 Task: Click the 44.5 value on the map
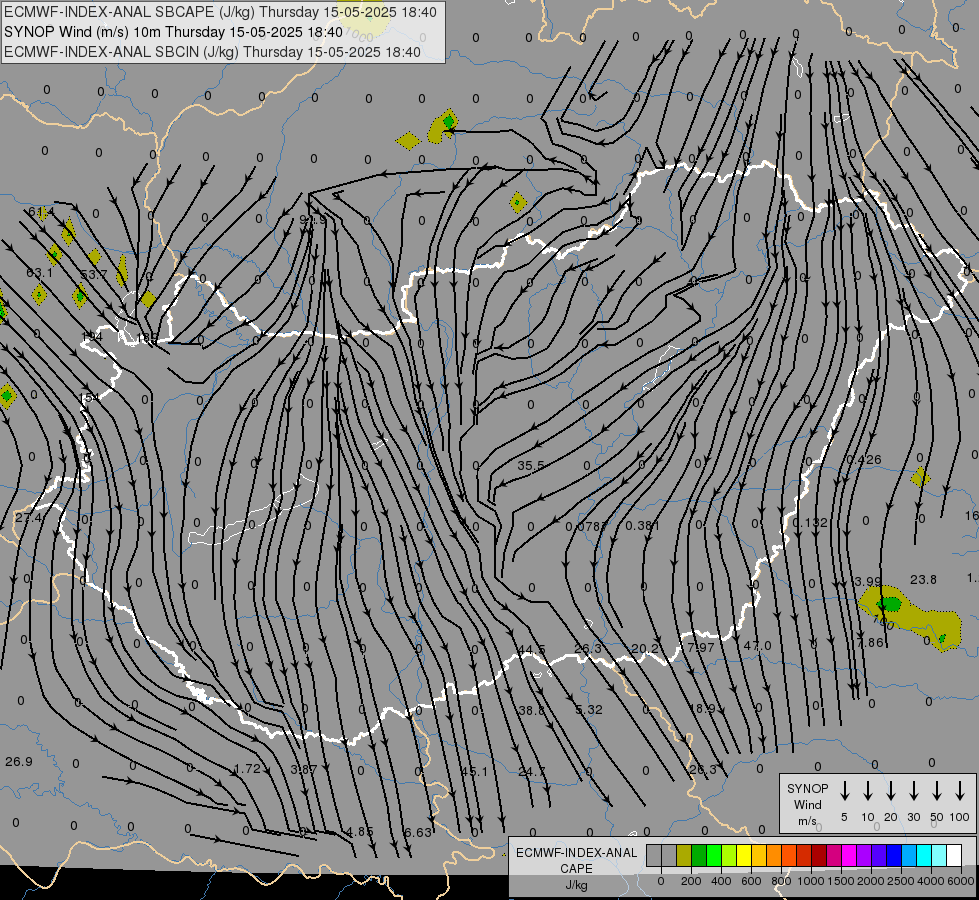pyautogui.click(x=532, y=650)
